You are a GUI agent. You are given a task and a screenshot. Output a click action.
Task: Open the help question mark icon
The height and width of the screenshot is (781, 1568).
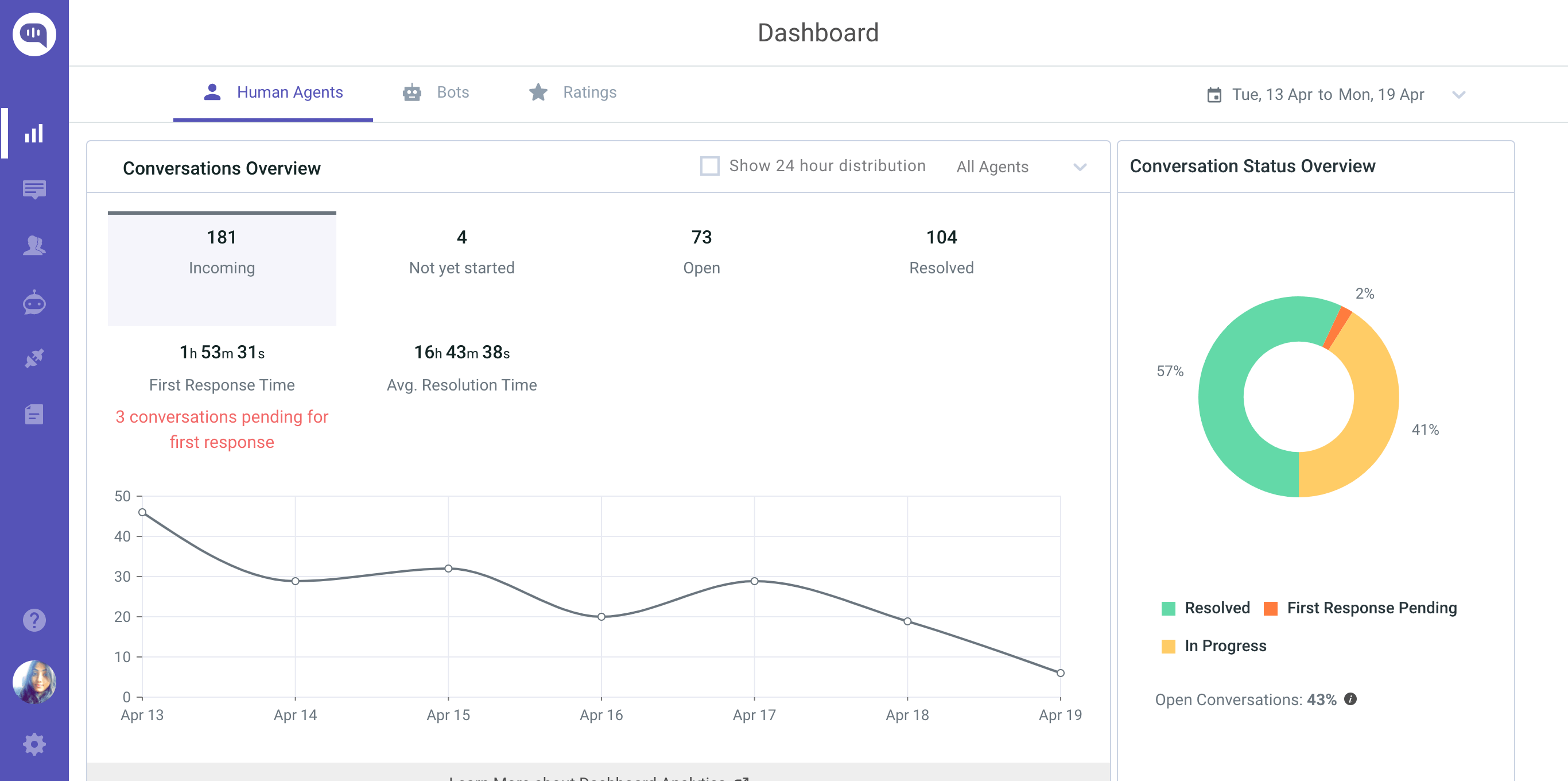tap(34, 620)
